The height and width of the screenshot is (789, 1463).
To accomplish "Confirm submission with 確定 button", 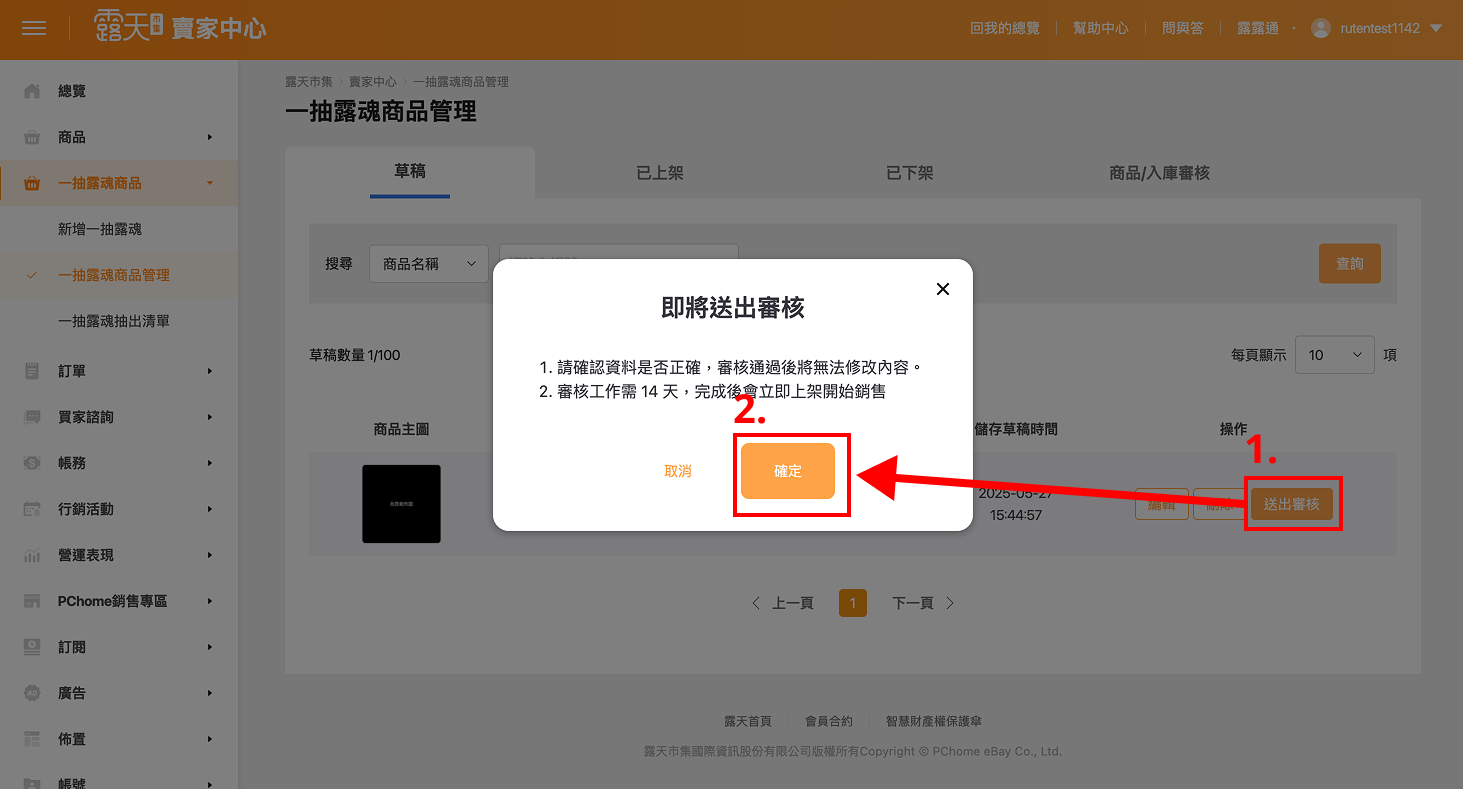I will coord(788,471).
